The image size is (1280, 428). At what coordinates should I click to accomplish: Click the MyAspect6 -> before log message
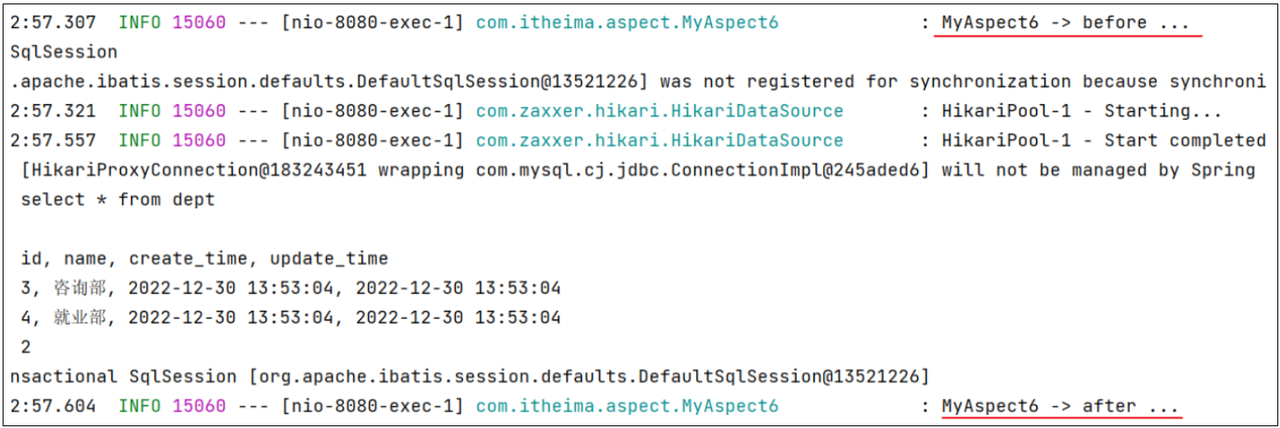click(x=1067, y=22)
